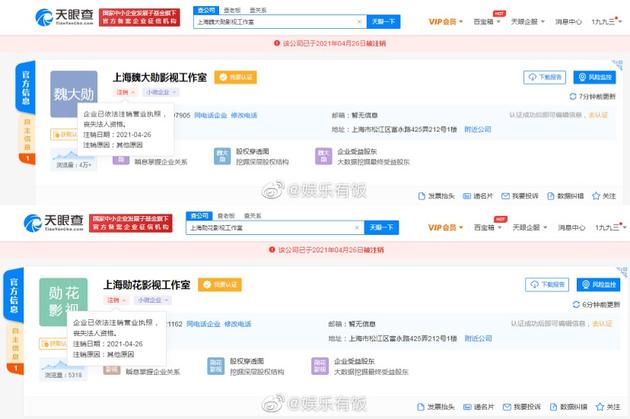Click the 德名片 icon for 魏大勋 studio

(467, 196)
